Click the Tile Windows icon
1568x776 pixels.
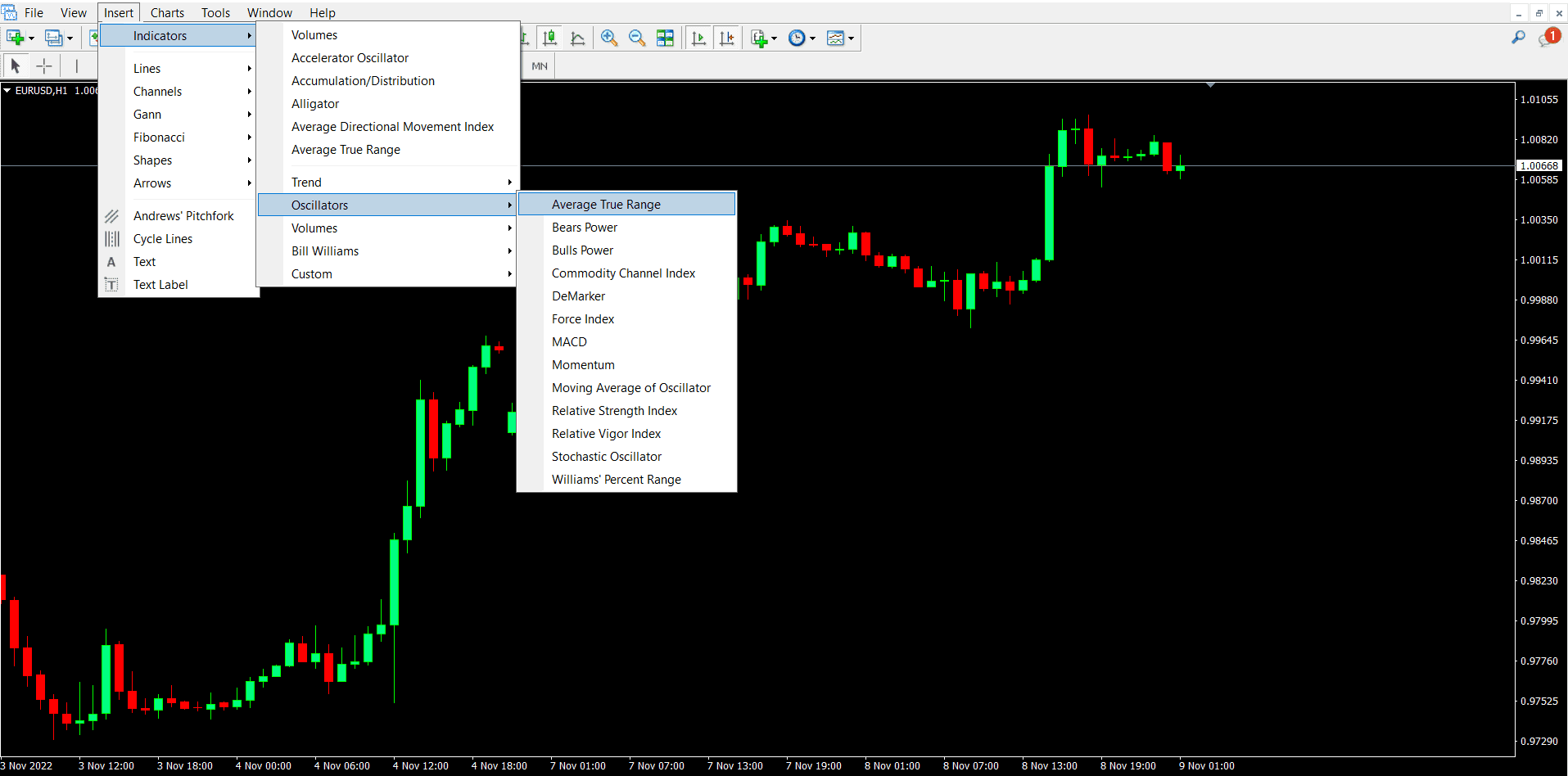pos(665,38)
